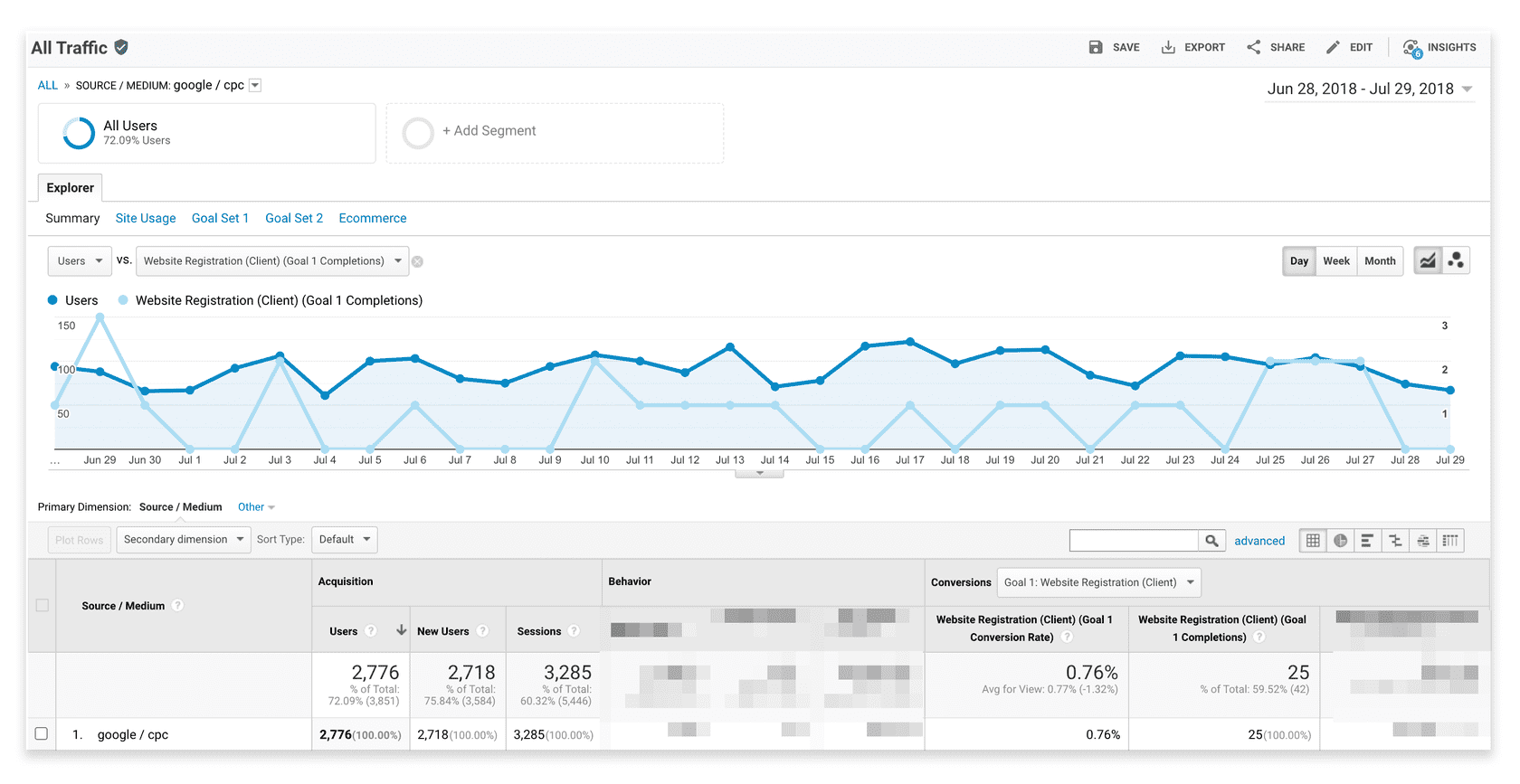
Task: Click the Users legend blue dot
Action: (x=52, y=300)
